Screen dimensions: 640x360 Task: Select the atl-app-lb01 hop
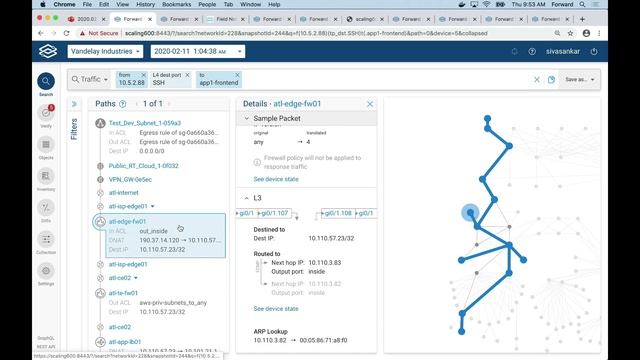tap(124, 342)
